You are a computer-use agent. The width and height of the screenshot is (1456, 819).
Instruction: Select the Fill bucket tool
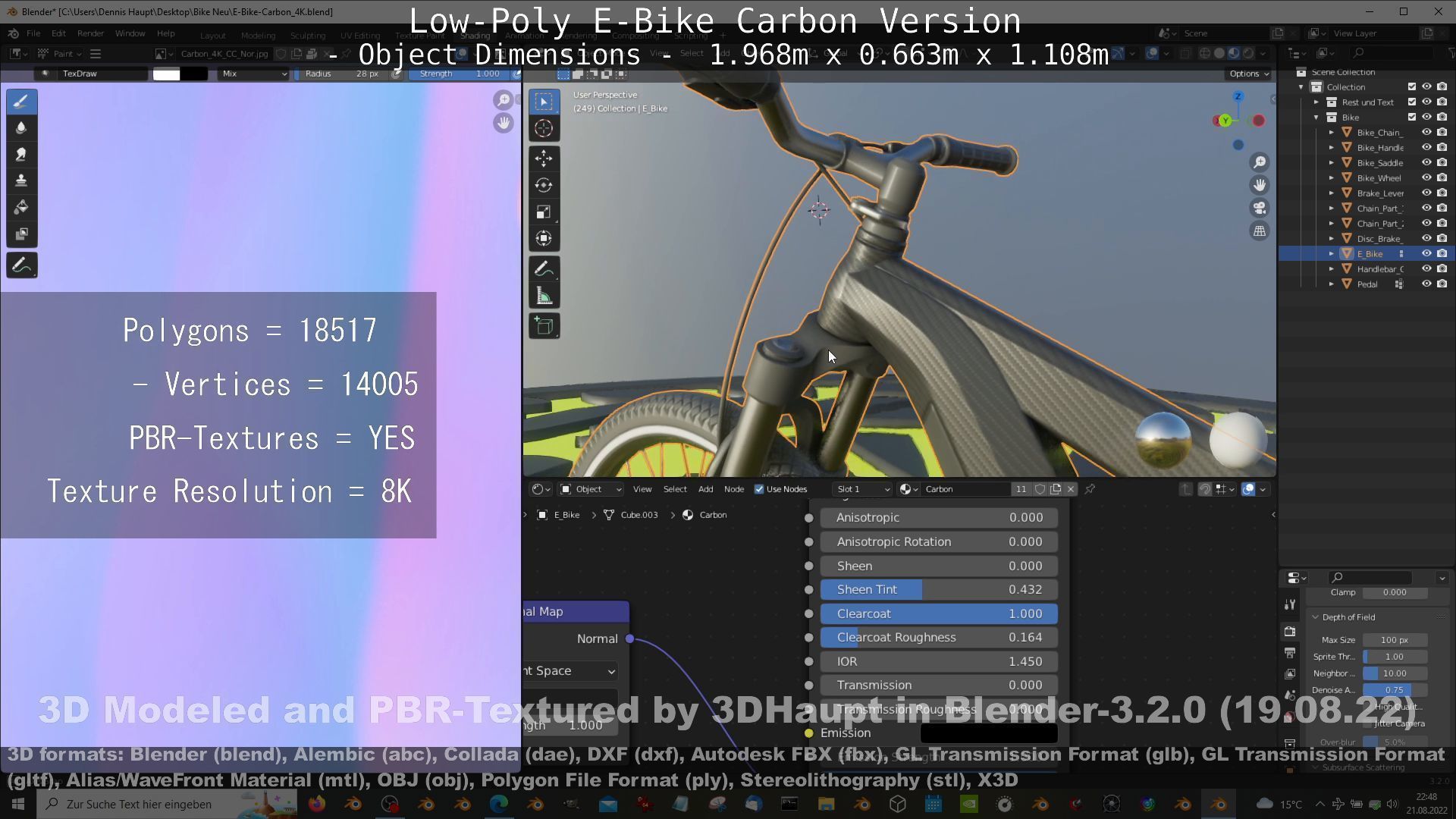pyautogui.click(x=21, y=207)
